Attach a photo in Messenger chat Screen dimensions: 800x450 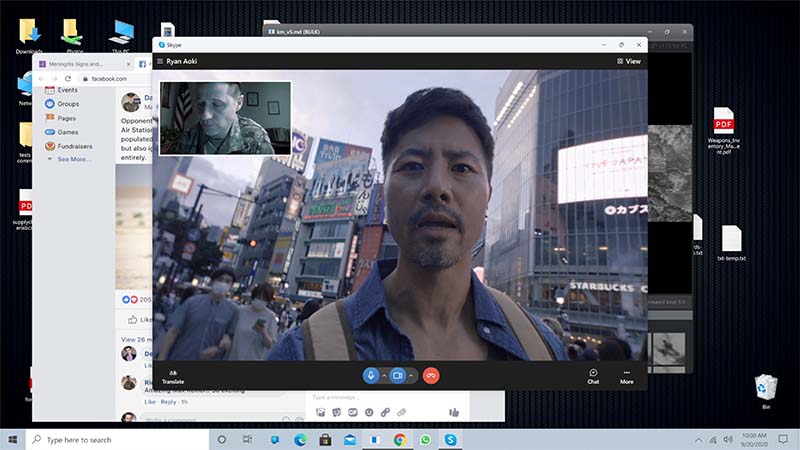[320, 412]
